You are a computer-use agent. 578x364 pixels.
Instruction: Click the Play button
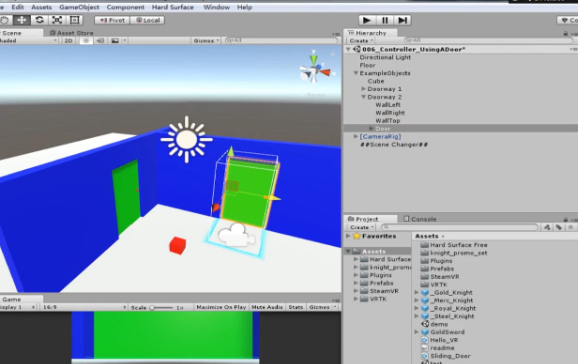tap(367, 20)
